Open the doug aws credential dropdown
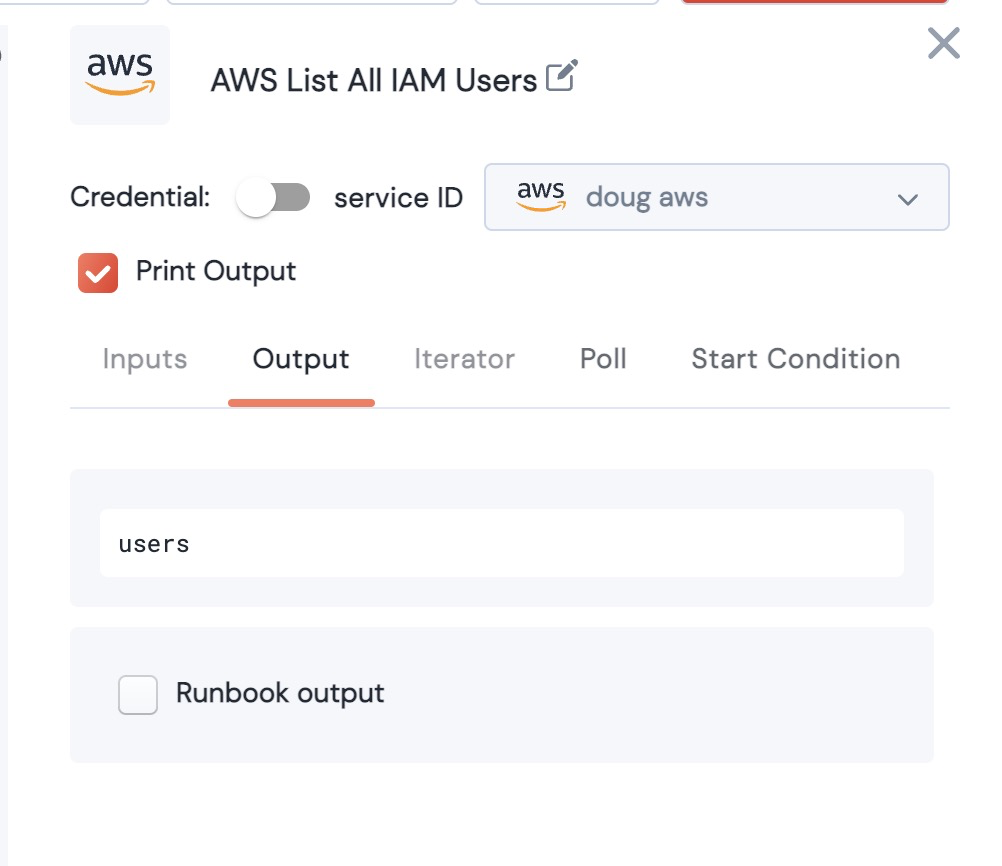 [716, 197]
